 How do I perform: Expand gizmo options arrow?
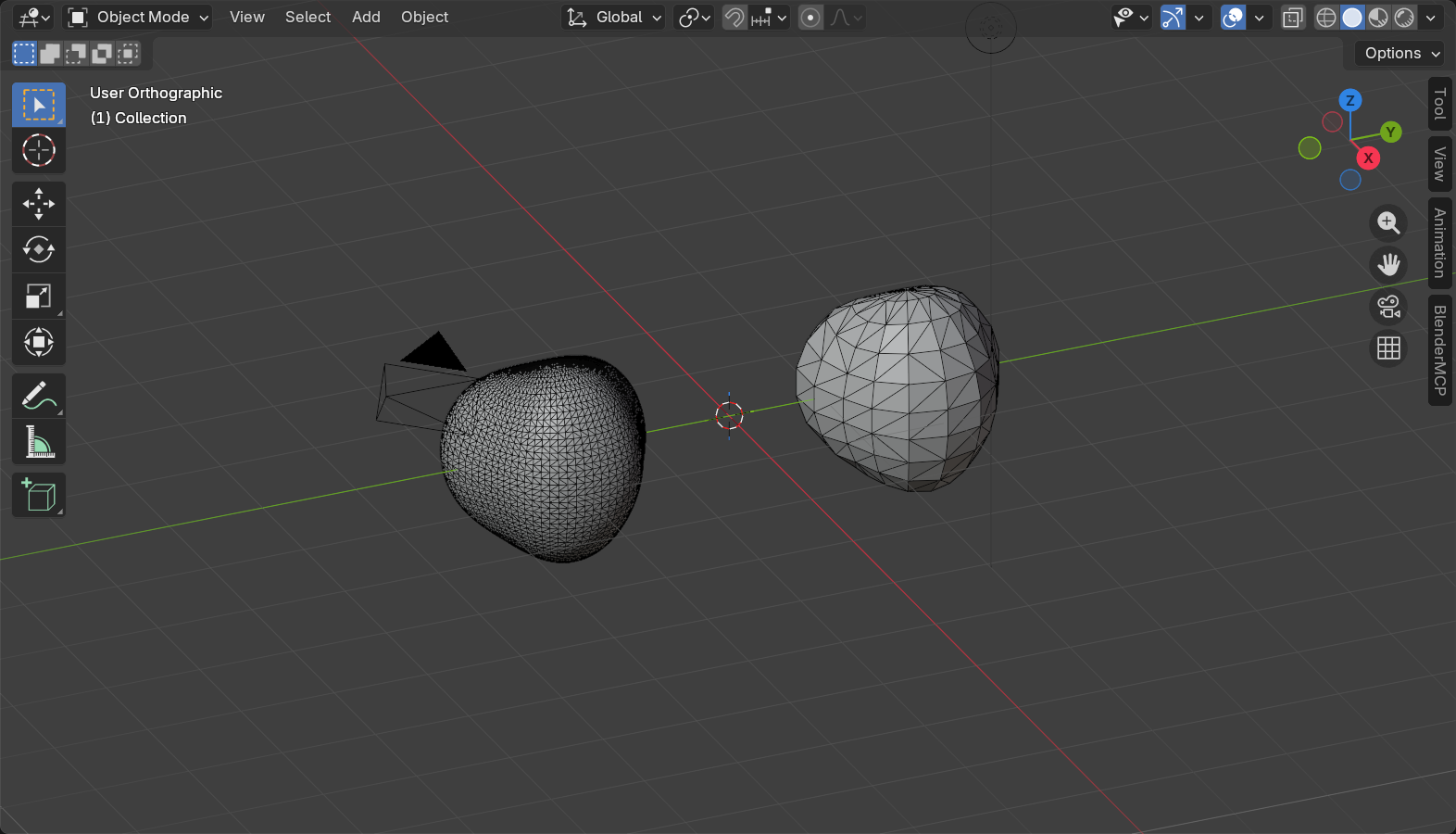click(x=1199, y=18)
